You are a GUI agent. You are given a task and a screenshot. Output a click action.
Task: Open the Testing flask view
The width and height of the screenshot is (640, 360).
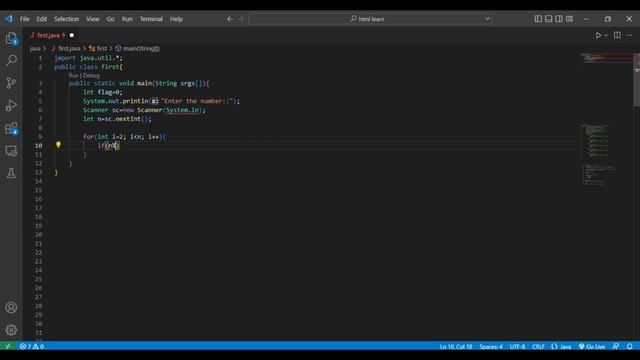tap(11, 173)
